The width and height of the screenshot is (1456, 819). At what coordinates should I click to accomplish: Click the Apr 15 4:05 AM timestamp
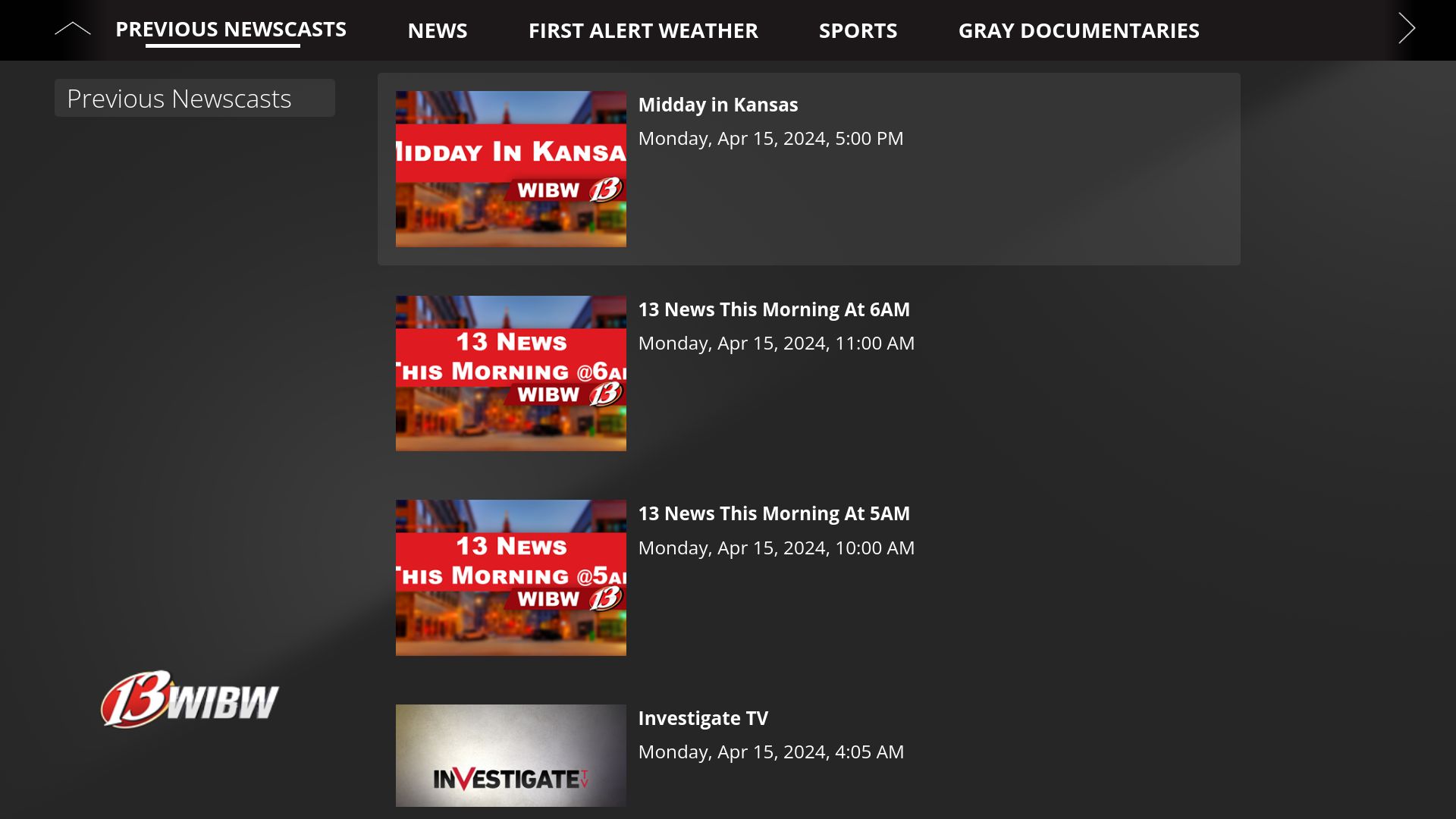pyautogui.click(x=770, y=752)
